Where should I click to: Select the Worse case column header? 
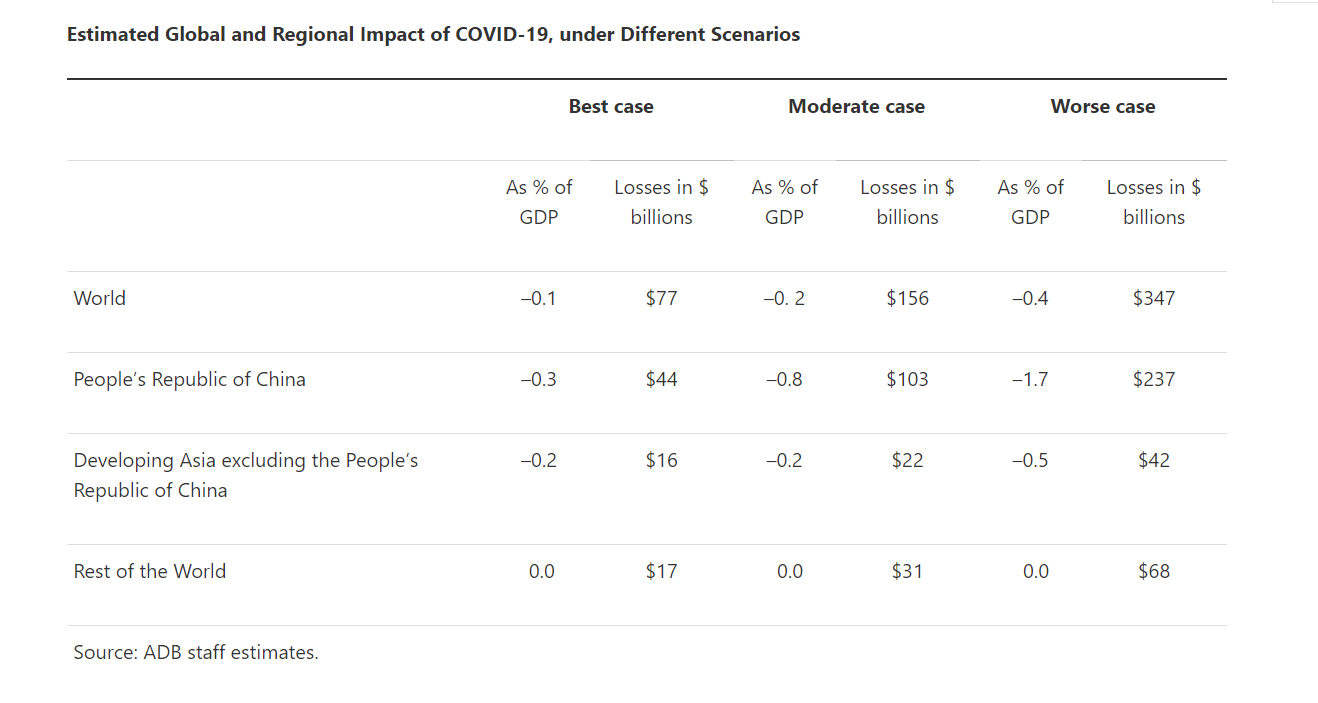tap(1102, 107)
